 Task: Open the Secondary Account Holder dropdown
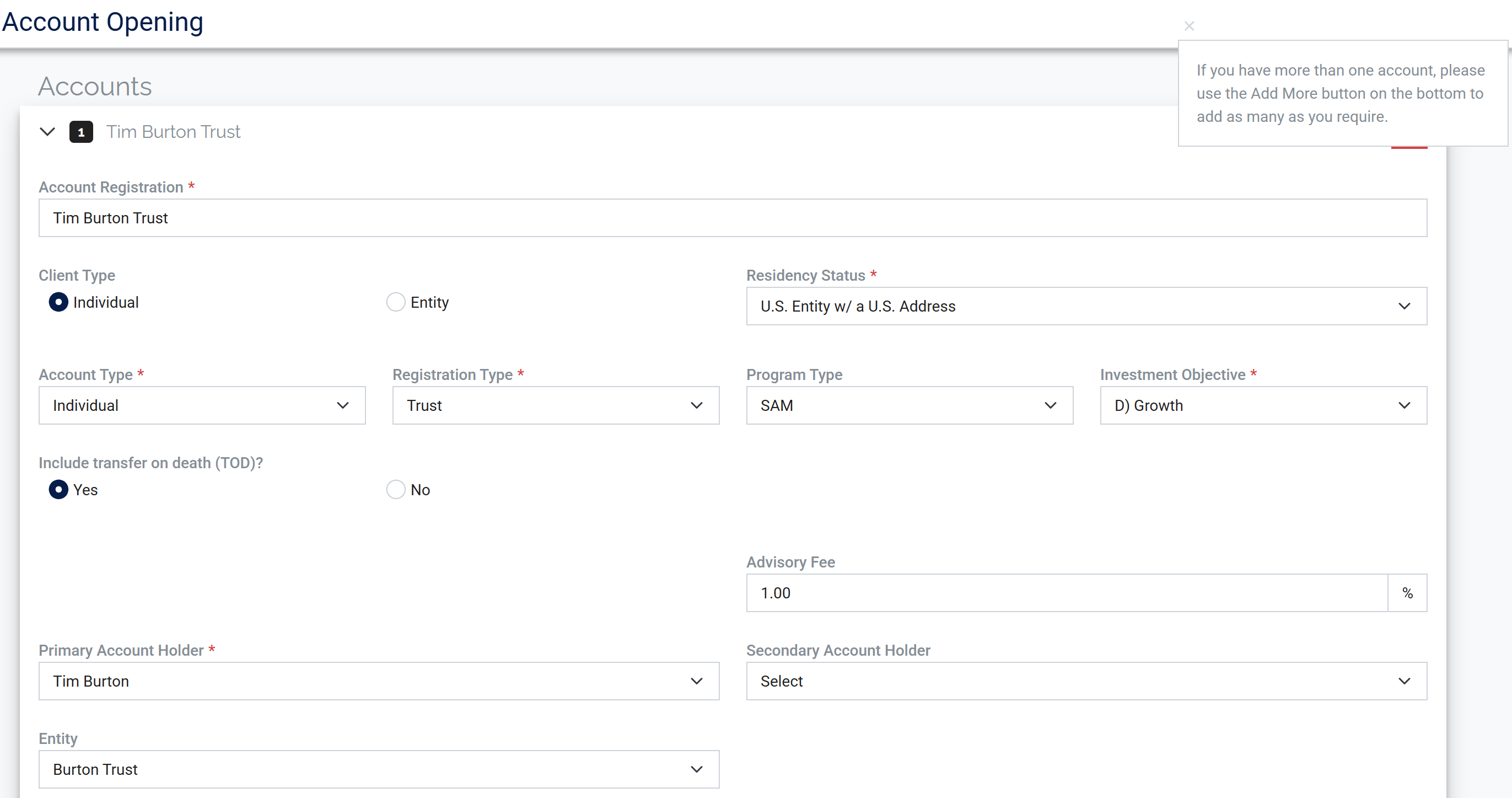coord(1086,681)
